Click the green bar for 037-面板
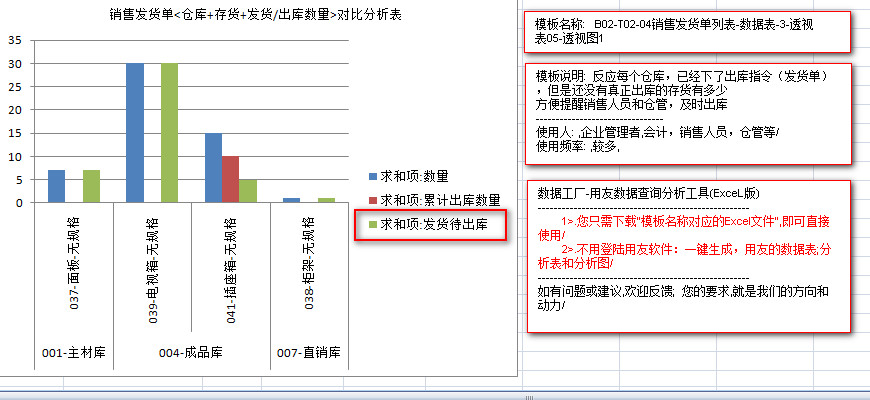870x400 pixels. coord(91,186)
